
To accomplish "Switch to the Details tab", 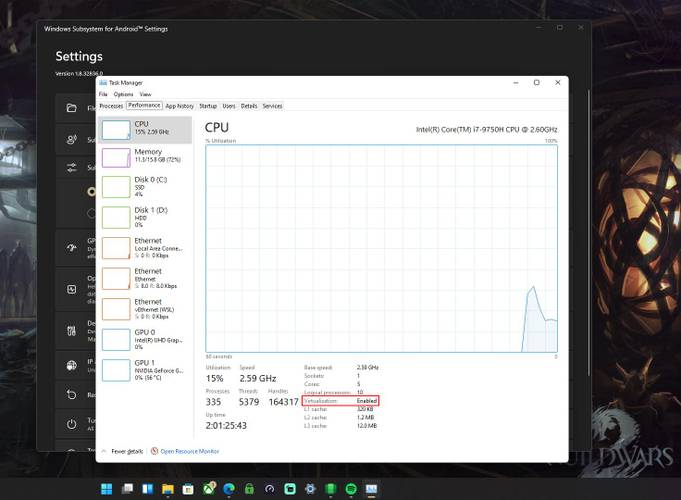I will pyautogui.click(x=249, y=106).
